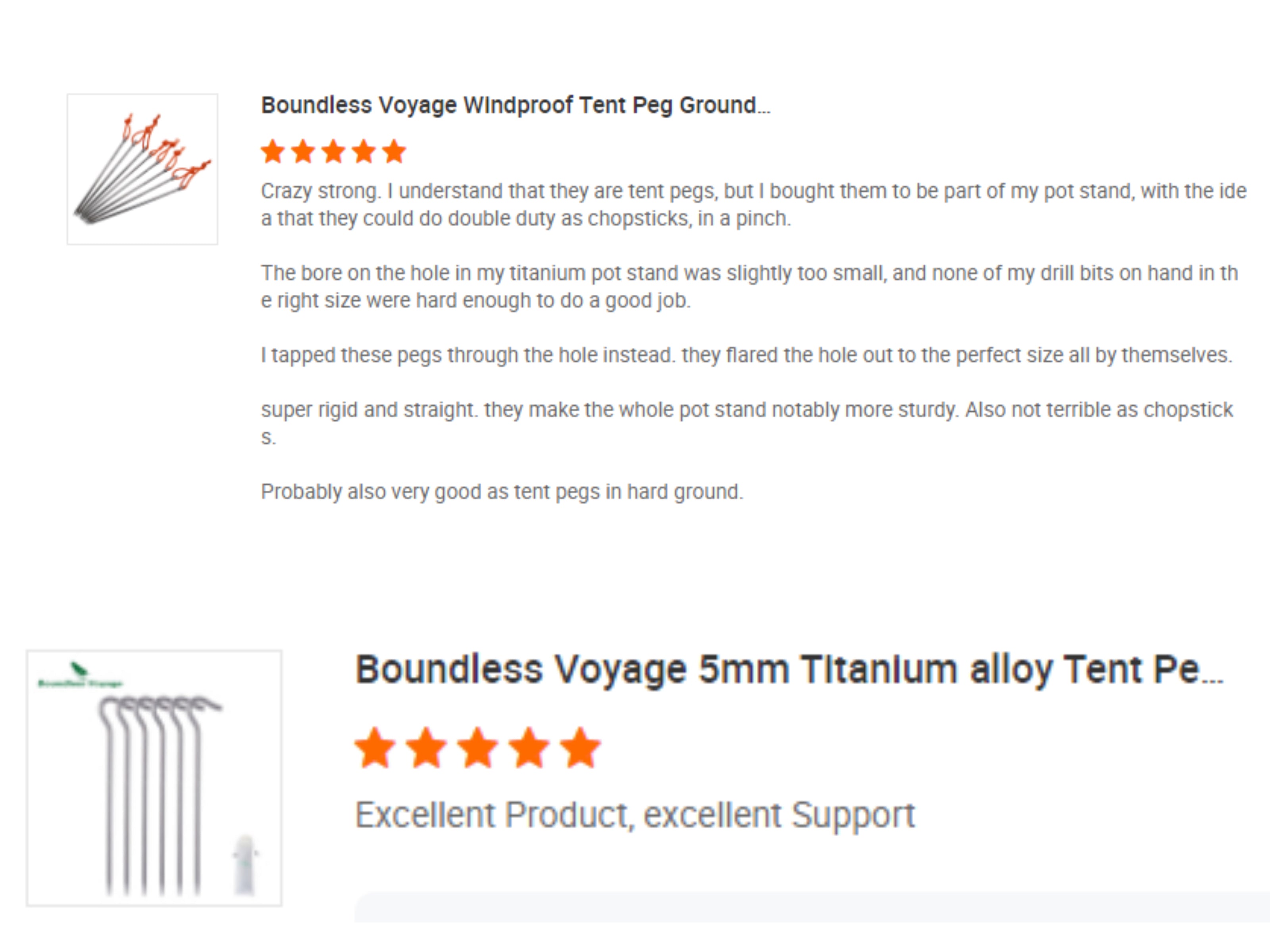The height and width of the screenshot is (952, 1270).
Task: Click the "Crazy strong" review paragraph
Action: pos(753,205)
